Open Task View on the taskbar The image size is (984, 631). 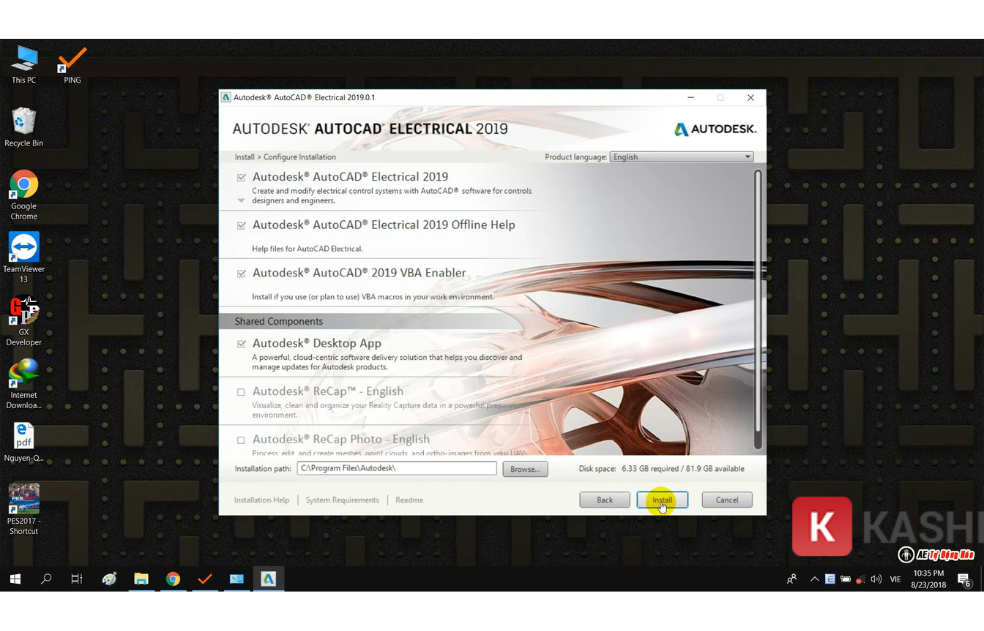pos(77,579)
